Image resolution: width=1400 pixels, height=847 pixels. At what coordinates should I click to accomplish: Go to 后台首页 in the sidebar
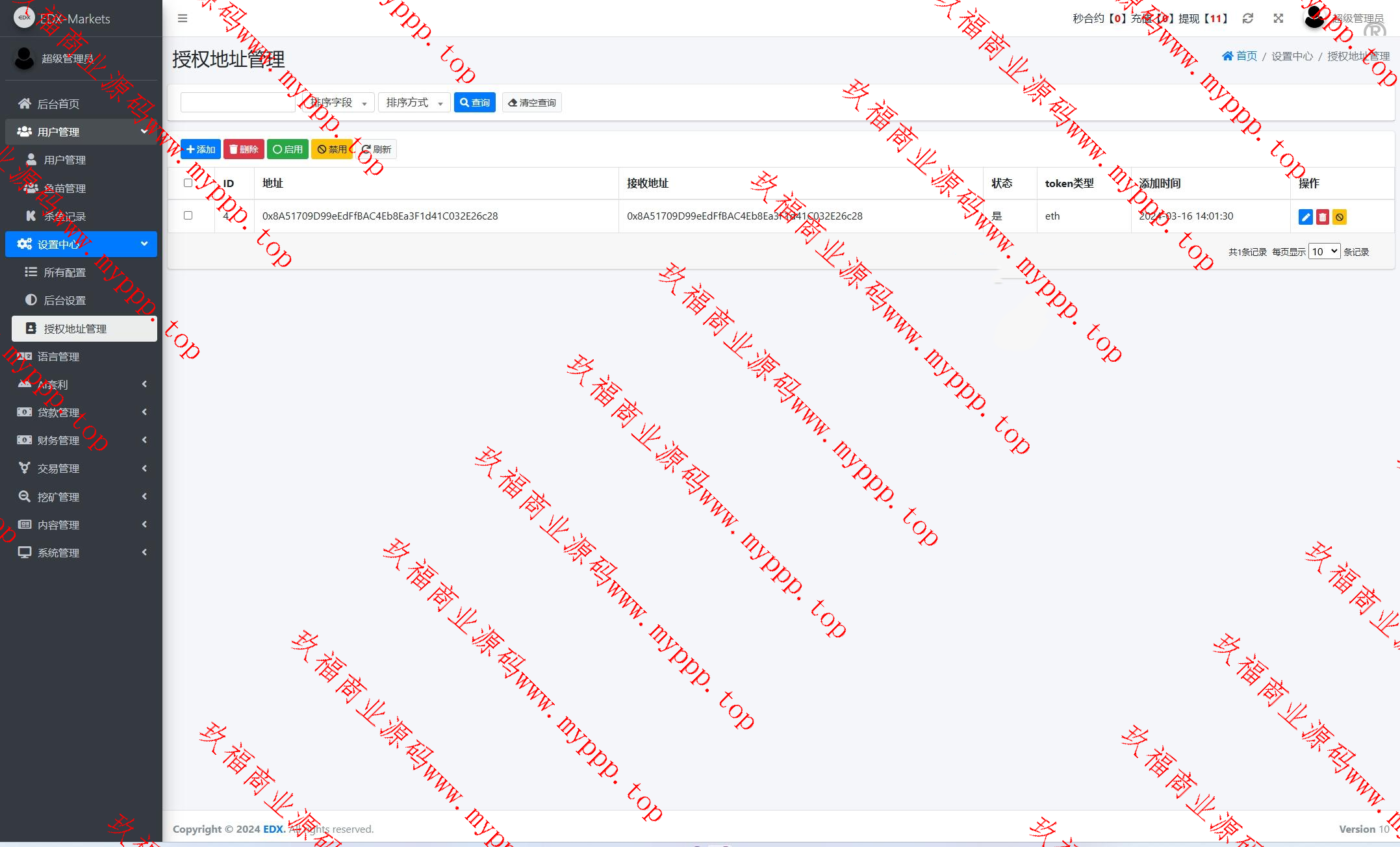(58, 104)
